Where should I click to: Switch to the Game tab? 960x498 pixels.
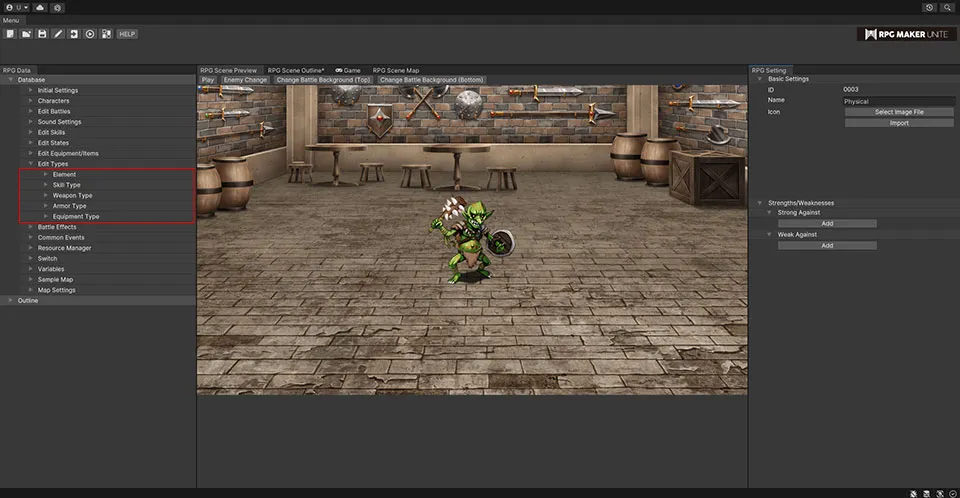pos(348,70)
